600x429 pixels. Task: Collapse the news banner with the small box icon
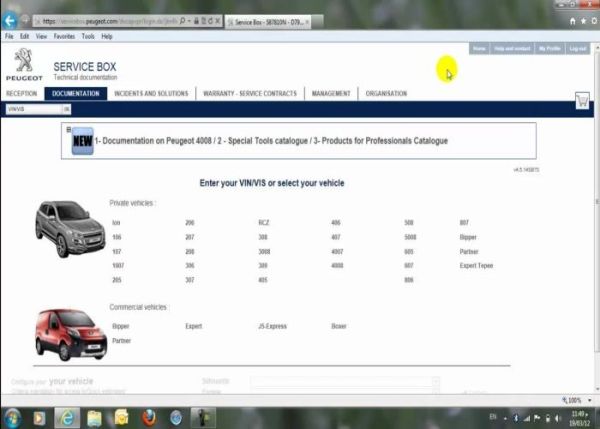coord(69,129)
